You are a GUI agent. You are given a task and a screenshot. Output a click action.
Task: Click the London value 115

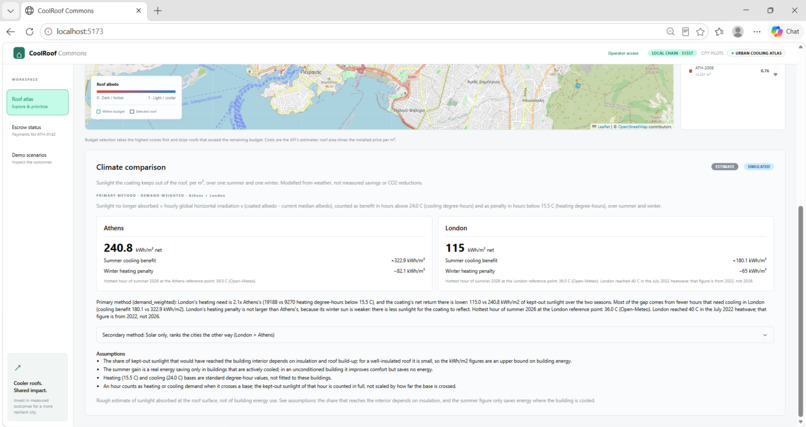click(x=455, y=248)
